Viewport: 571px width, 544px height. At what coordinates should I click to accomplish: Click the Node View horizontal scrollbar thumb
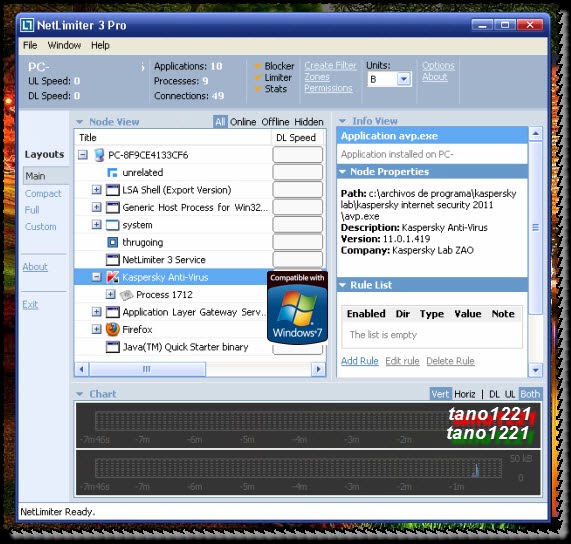(147, 369)
